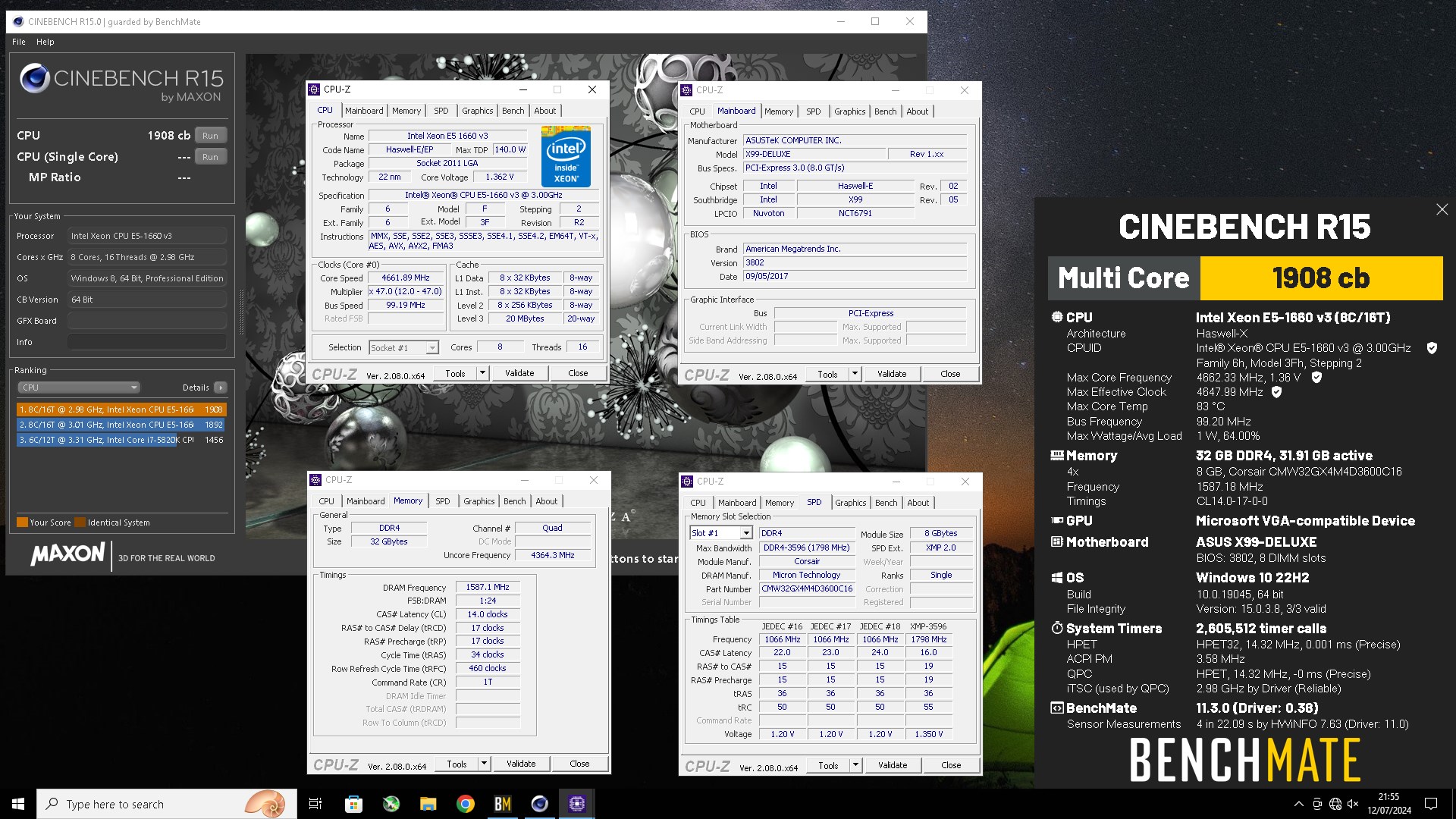The height and width of the screenshot is (819, 1456).
Task: Click Close button in CPU-Z Memory window
Action: tap(579, 764)
